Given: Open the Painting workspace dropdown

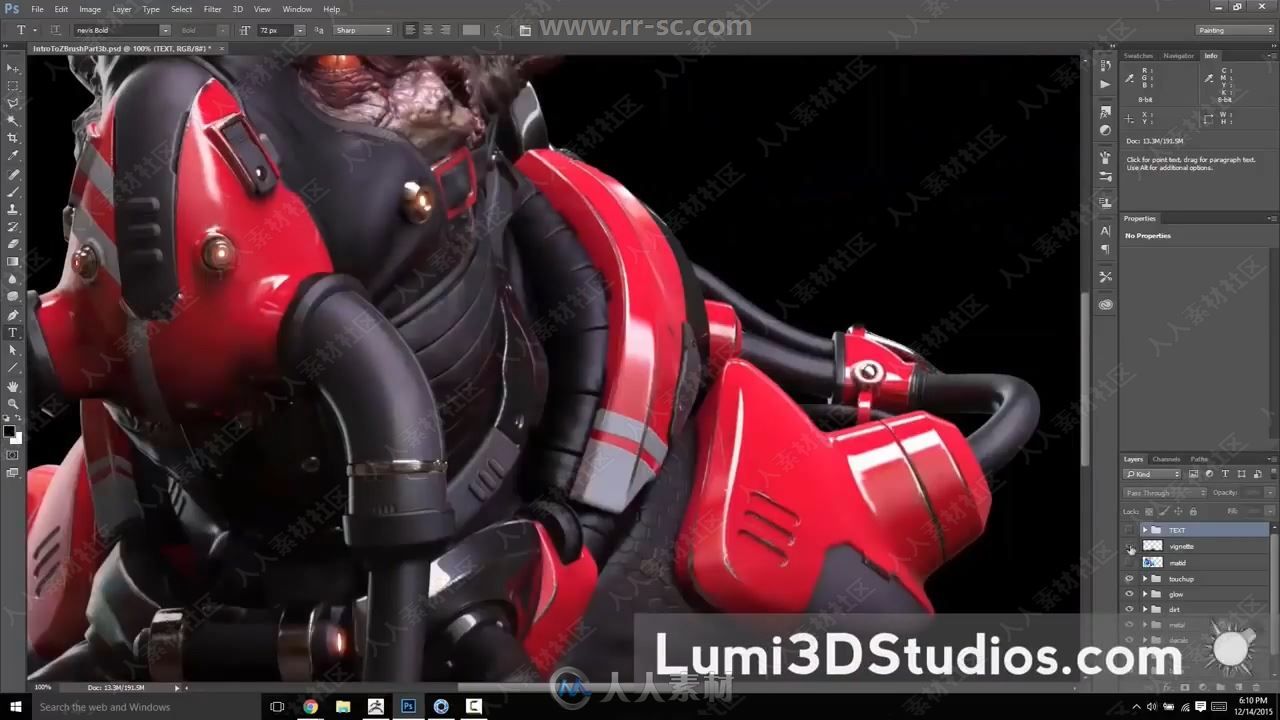Looking at the screenshot, I should [1235, 30].
